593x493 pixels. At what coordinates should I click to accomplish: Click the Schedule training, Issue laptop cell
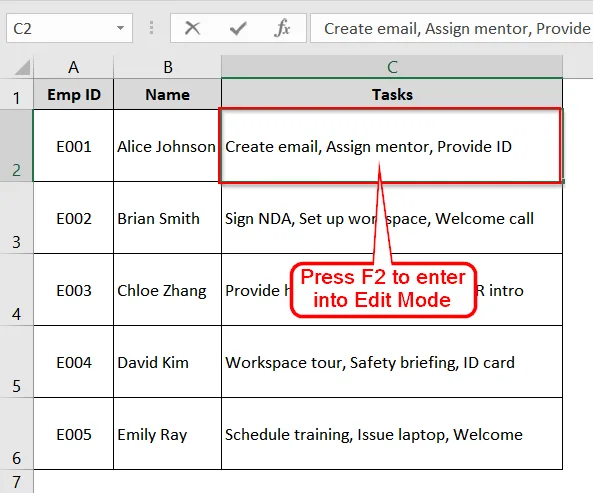pos(392,434)
